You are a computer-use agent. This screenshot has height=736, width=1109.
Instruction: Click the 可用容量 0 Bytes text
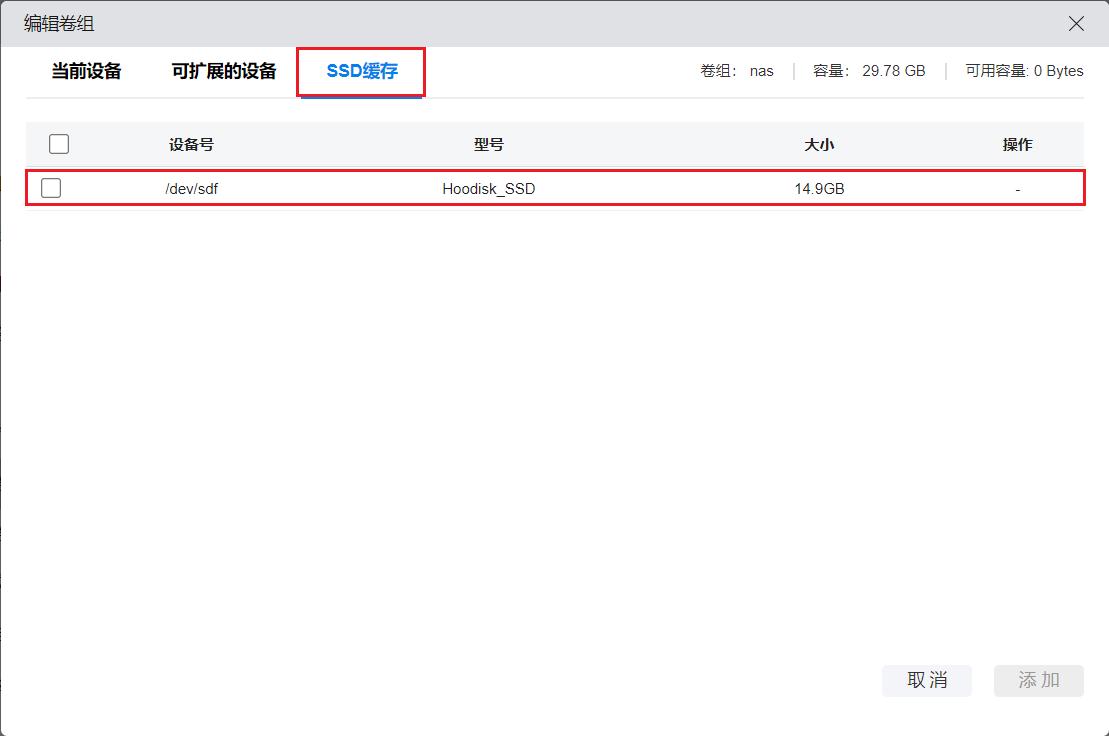click(x=1024, y=71)
